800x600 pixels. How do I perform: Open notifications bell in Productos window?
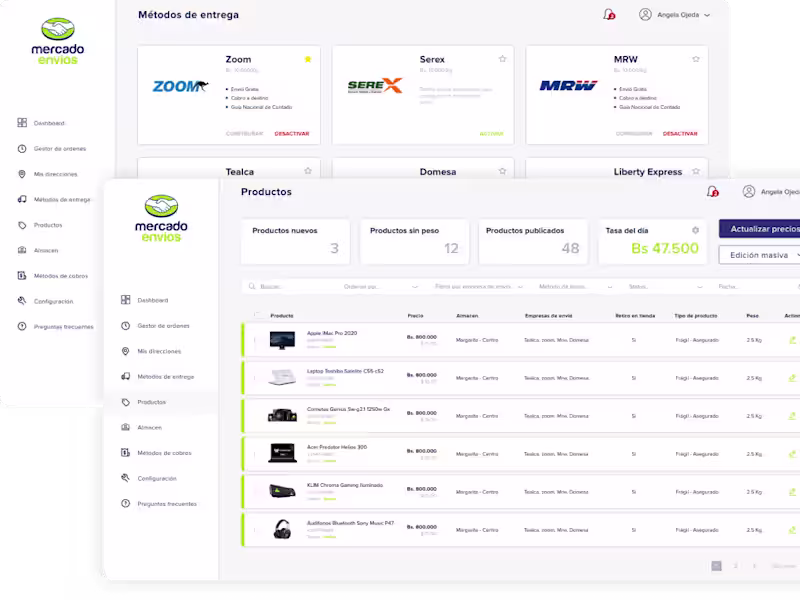[x=713, y=192]
